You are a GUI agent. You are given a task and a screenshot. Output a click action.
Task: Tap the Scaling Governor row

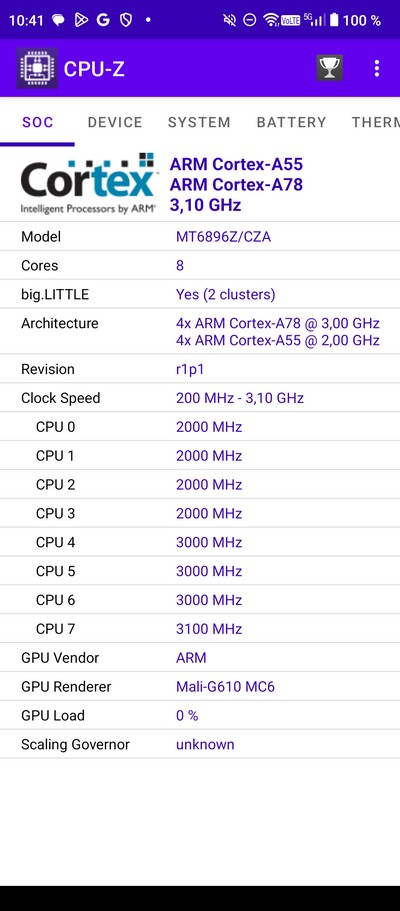tap(200, 744)
